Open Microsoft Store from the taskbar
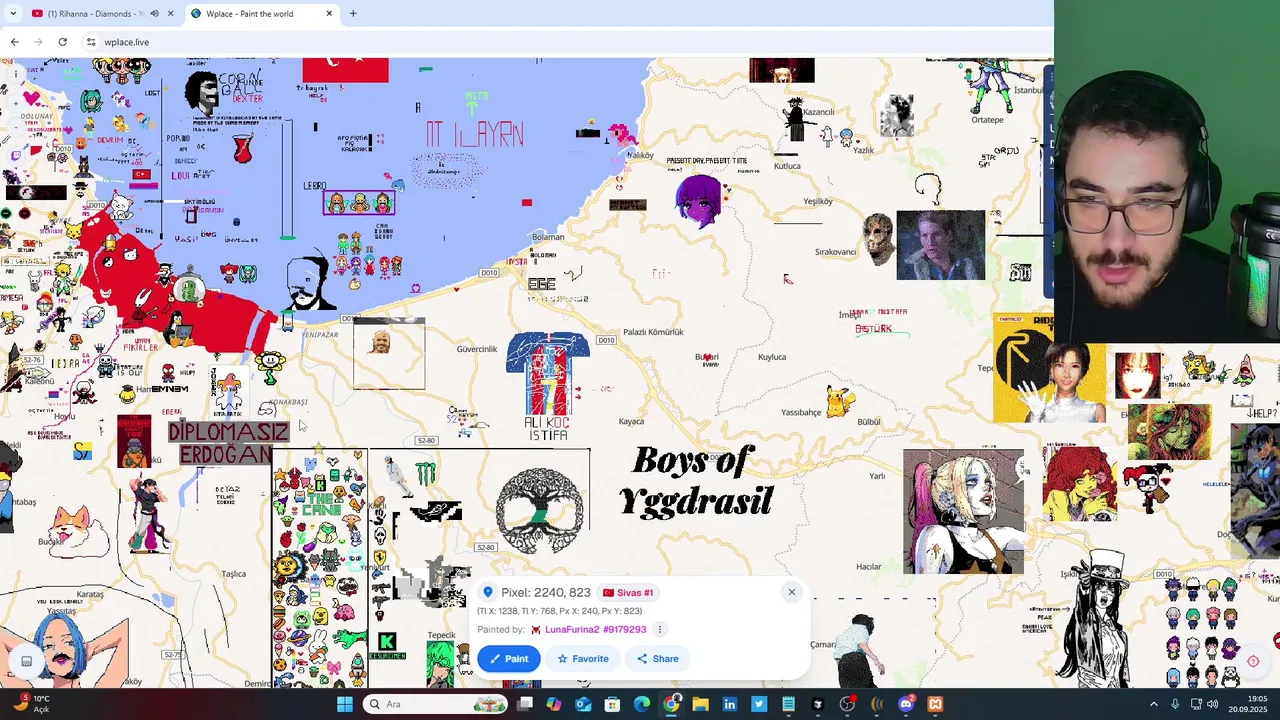The image size is (1280, 720). click(612, 704)
